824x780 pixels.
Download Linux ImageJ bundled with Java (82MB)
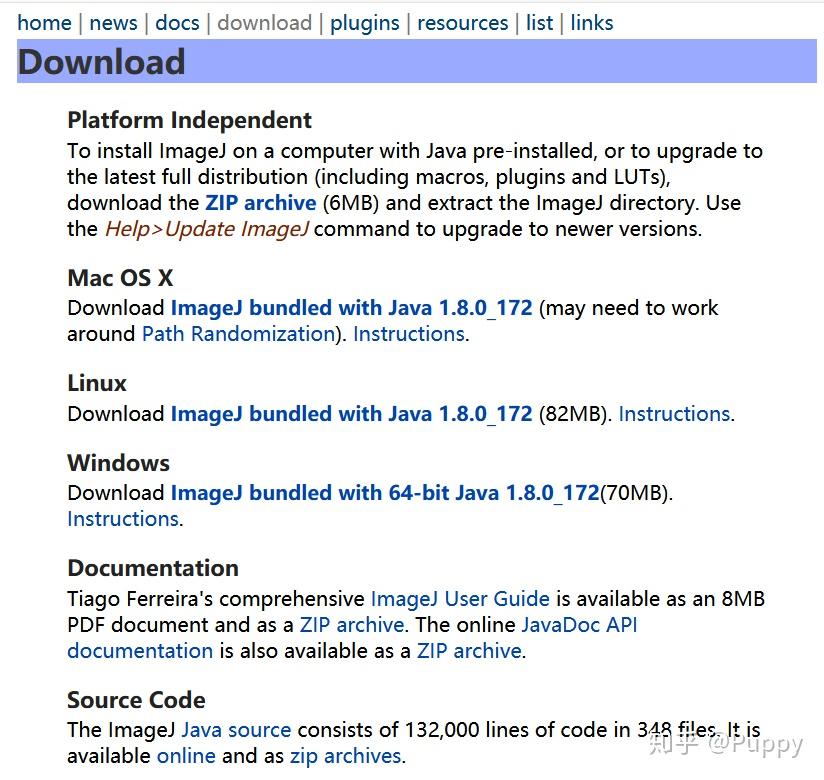tap(351, 414)
